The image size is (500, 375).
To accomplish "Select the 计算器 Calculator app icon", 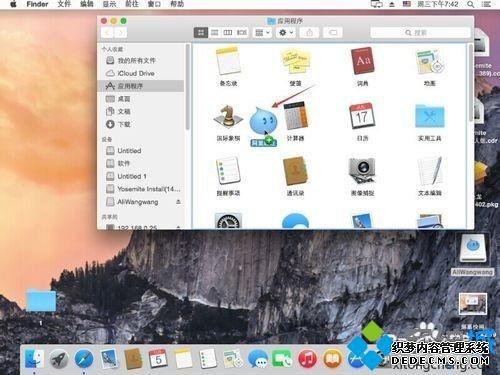I will [295, 117].
